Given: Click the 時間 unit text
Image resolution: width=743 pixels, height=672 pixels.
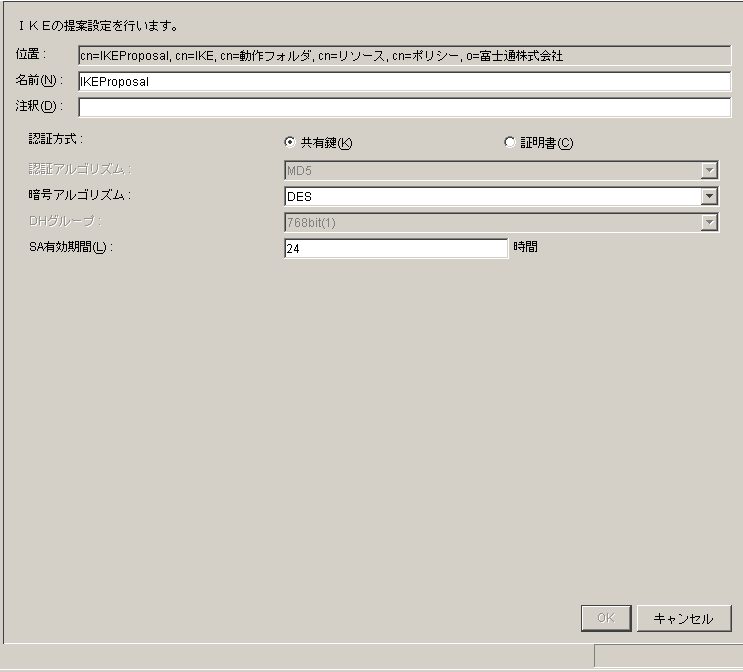Looking at the screenshot, I should 526,247.
